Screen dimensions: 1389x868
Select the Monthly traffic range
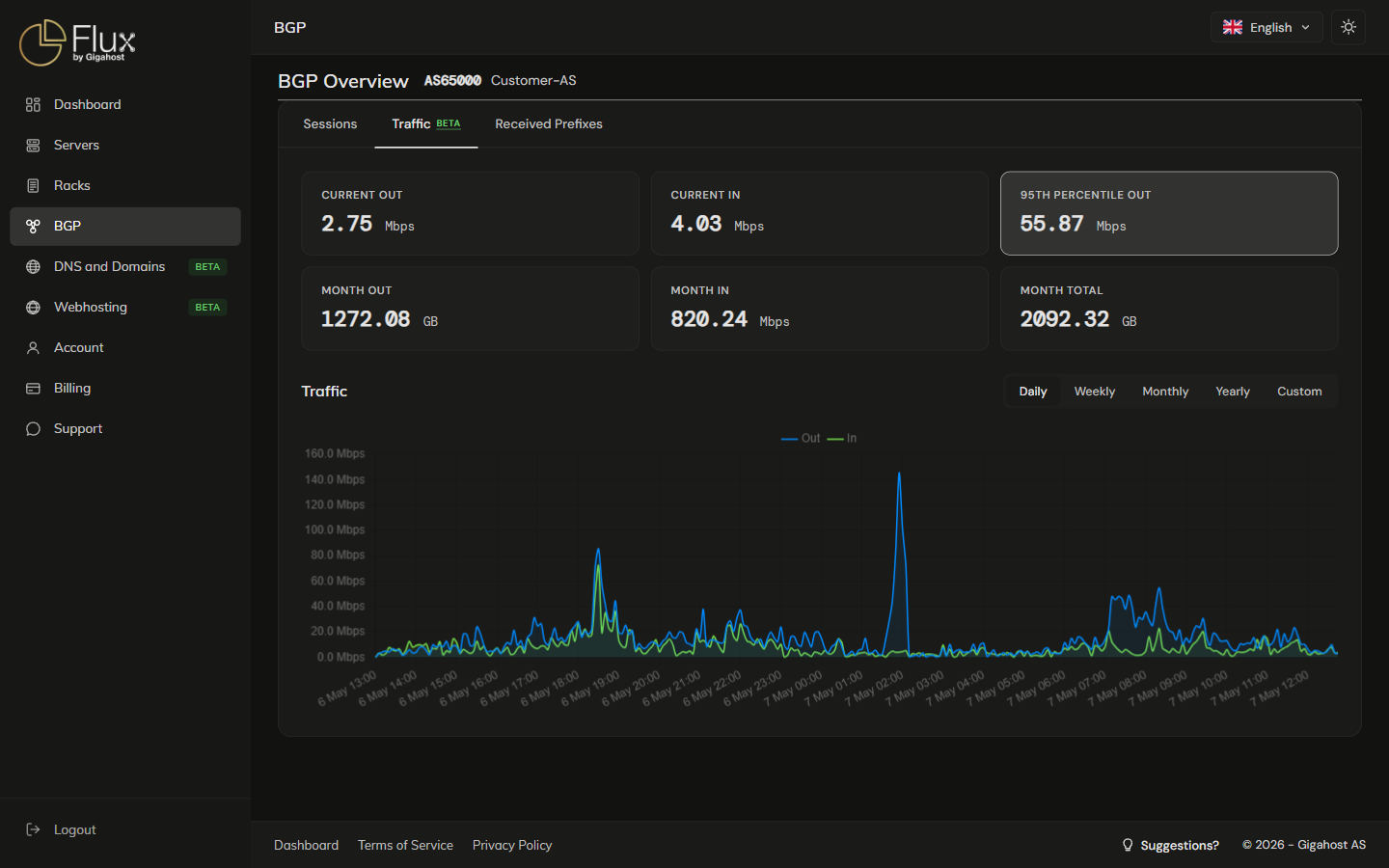pyautogui.click(x=1165, y=392)
